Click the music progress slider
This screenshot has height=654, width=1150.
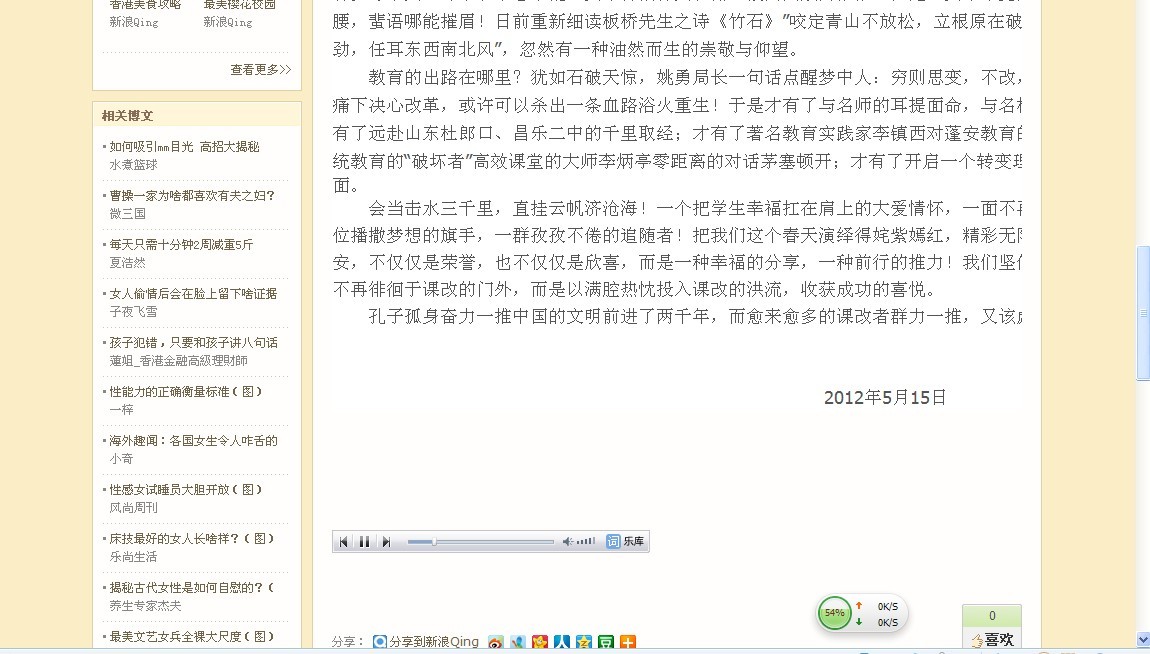point(480,542)
